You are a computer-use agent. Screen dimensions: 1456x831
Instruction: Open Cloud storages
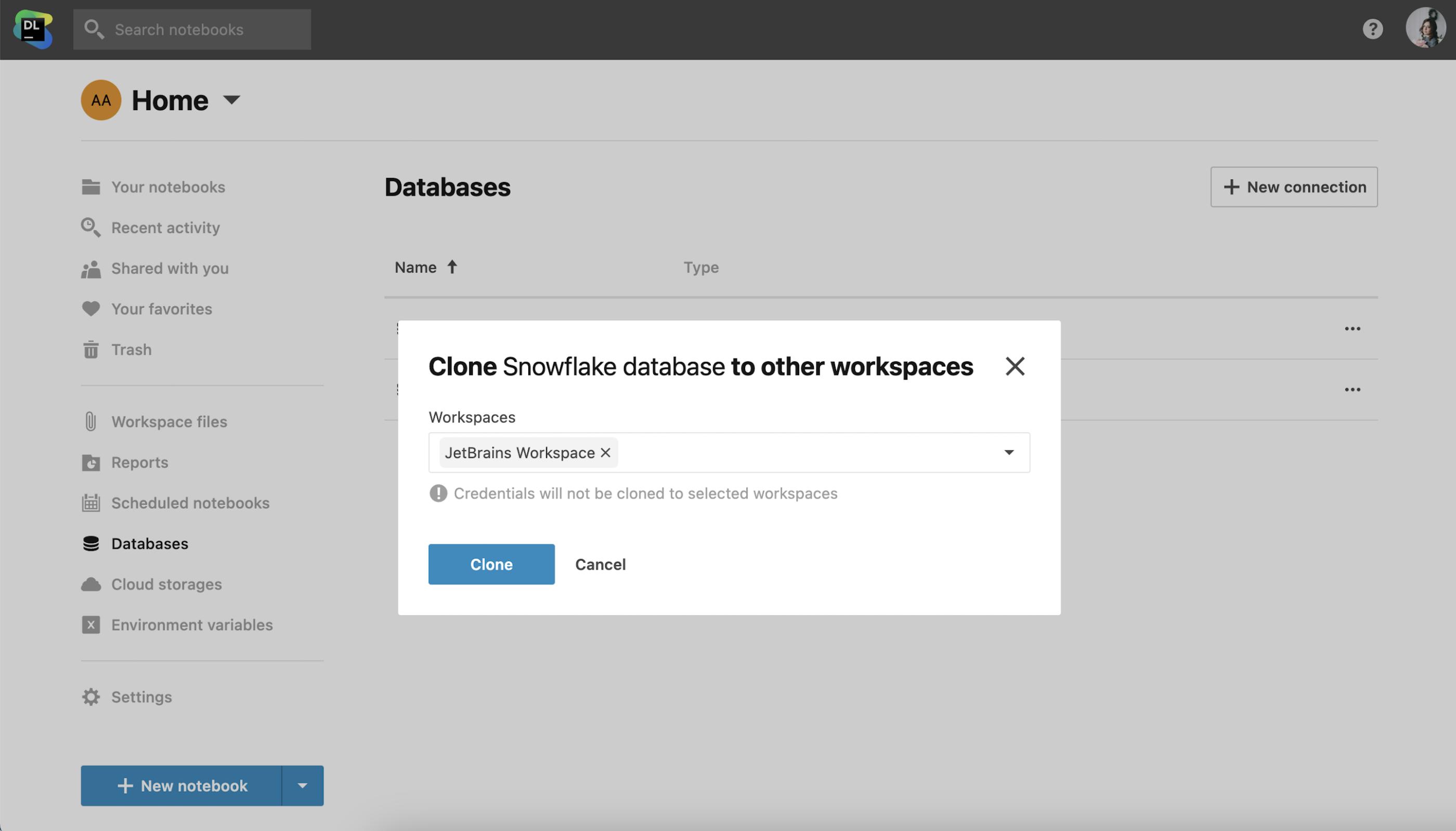tap(166, 585)
